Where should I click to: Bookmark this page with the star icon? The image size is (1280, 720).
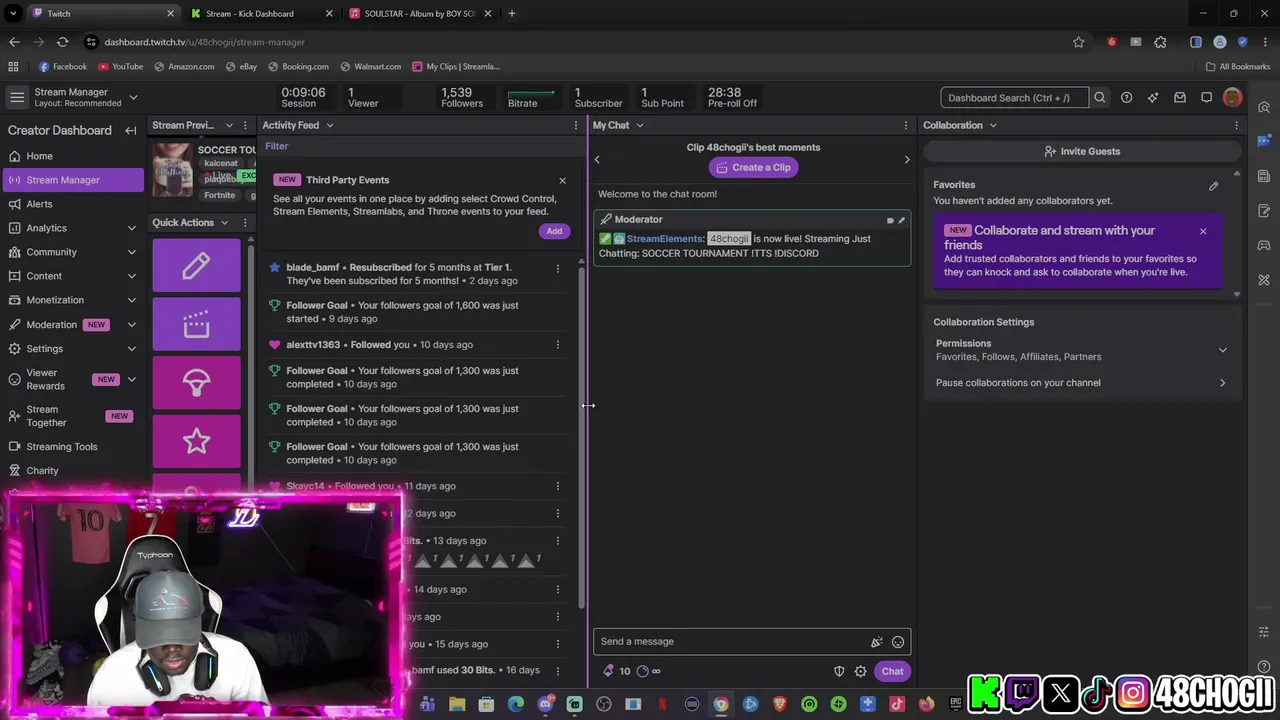click(1078, 42)
